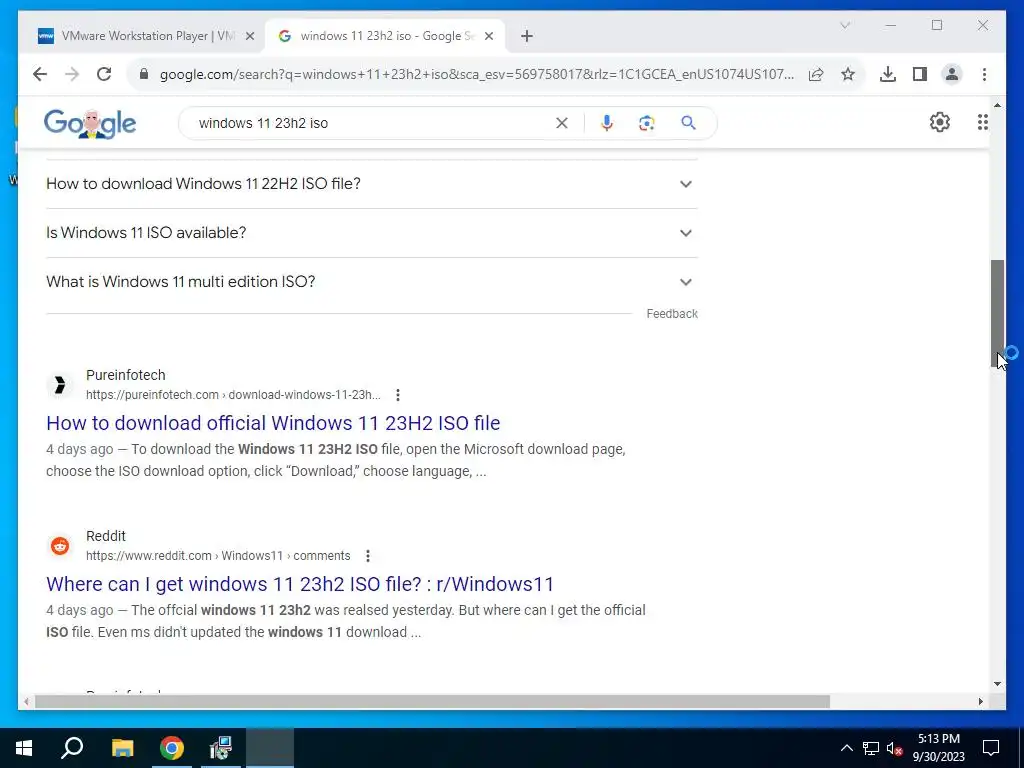
Task: Open the notification center icon
Action: click(x=991, y=748)
